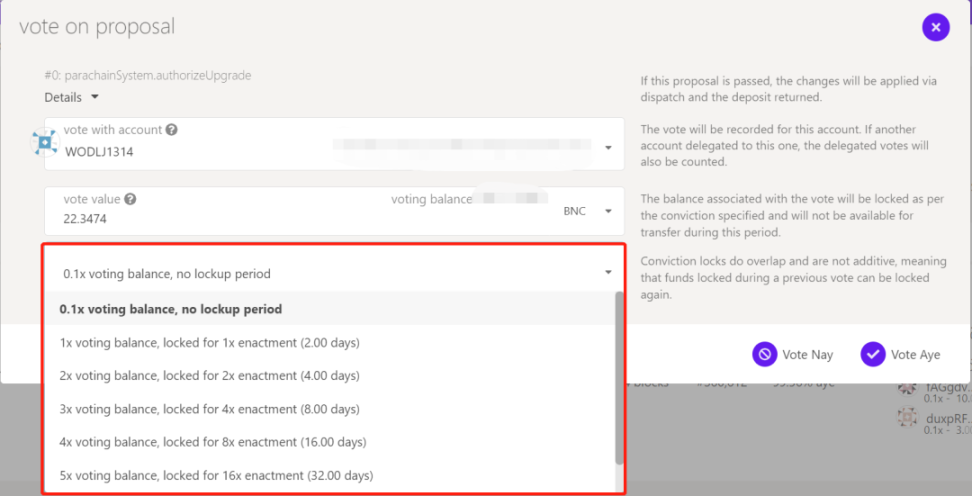Image resolution: width=972 pixels, height=496 pixels.
Task: Click help icon beside vote value
Action: pos(130,199)
